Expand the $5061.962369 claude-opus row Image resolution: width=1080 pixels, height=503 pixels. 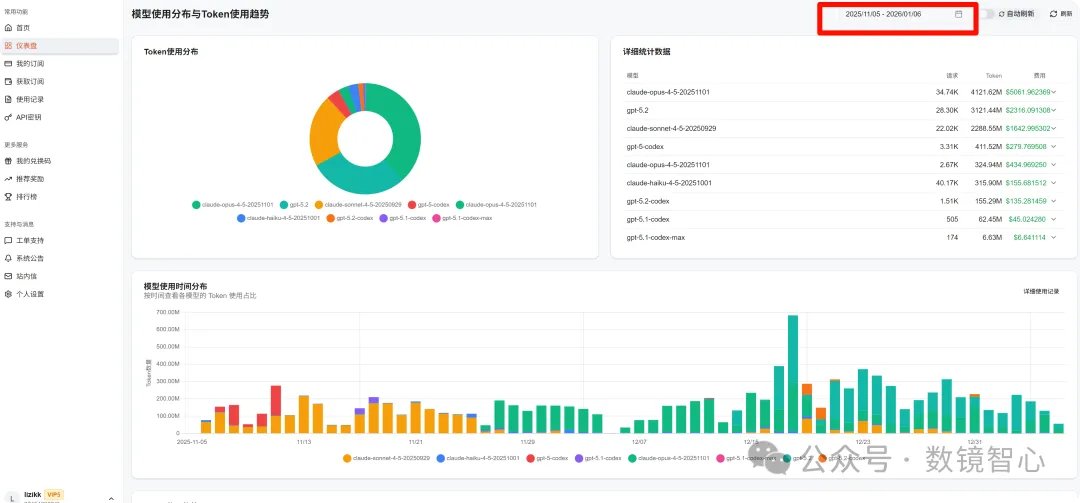click(1055, 92)
